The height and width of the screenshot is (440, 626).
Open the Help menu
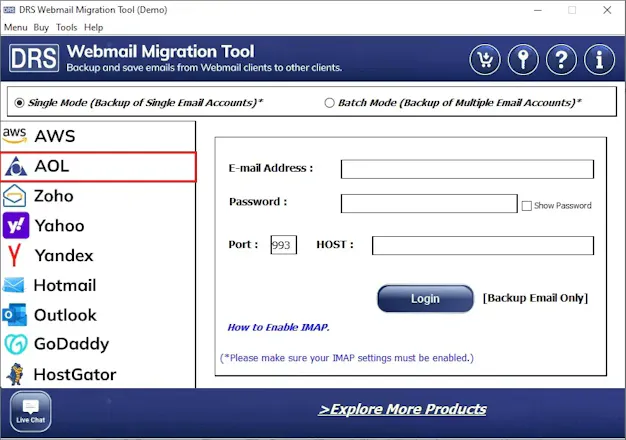pos(93,28)
